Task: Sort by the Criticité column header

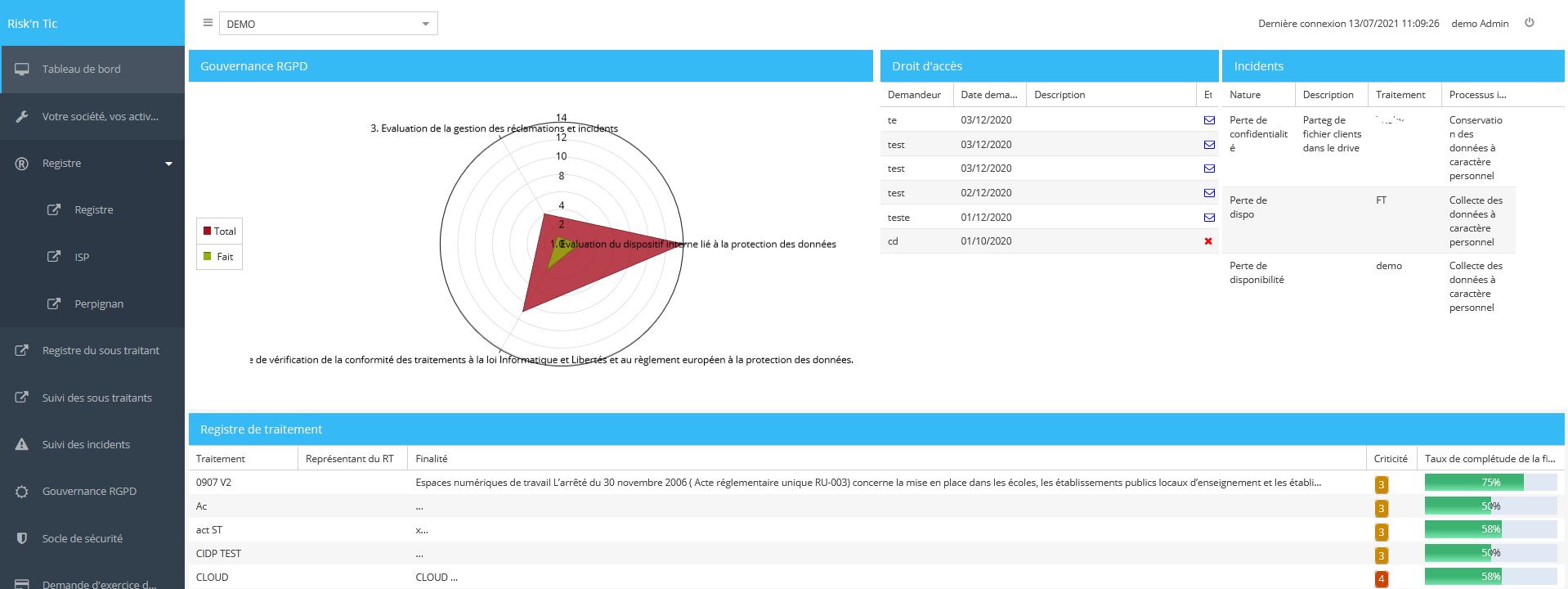Action: tap(1390, 459)
